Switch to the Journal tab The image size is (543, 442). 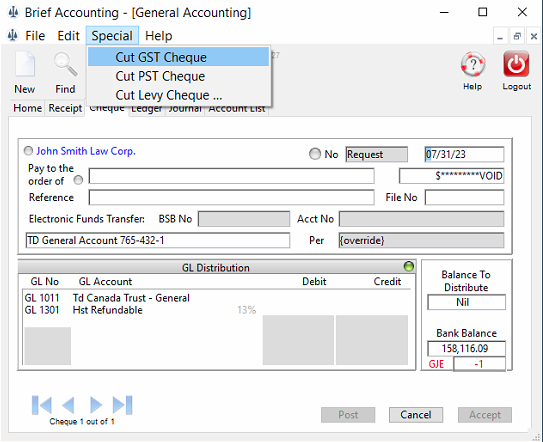pos(185,110)
